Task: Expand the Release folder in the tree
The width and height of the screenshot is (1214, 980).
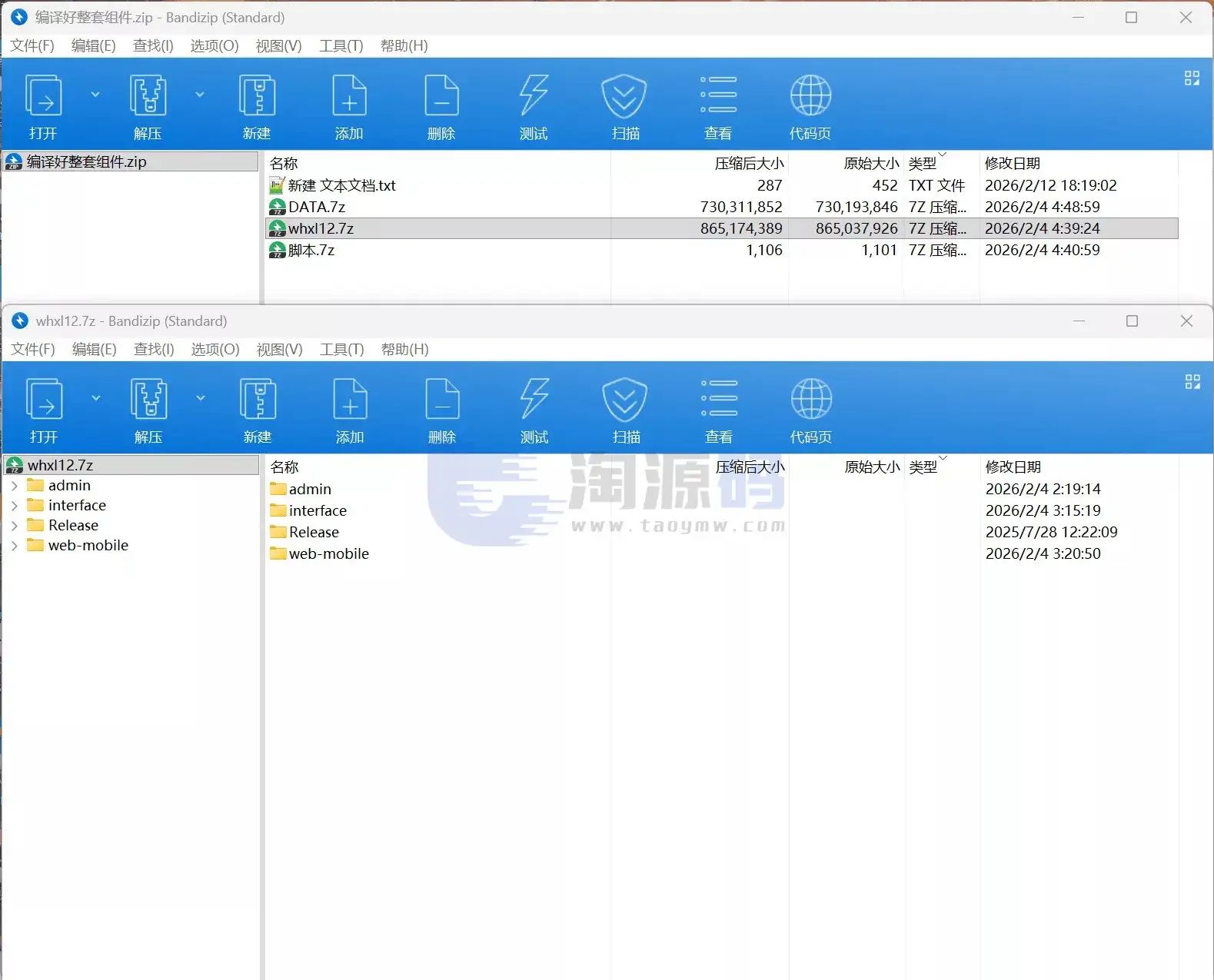Action: pos(14,526)
